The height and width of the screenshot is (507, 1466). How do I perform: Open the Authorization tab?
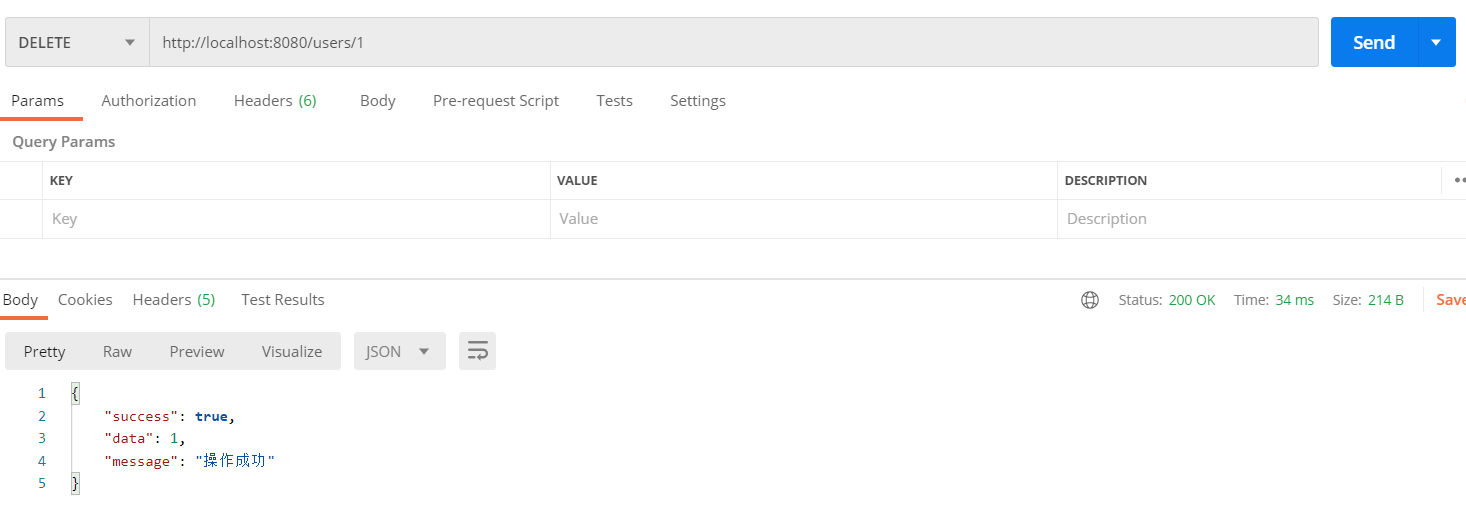[149, 101]
